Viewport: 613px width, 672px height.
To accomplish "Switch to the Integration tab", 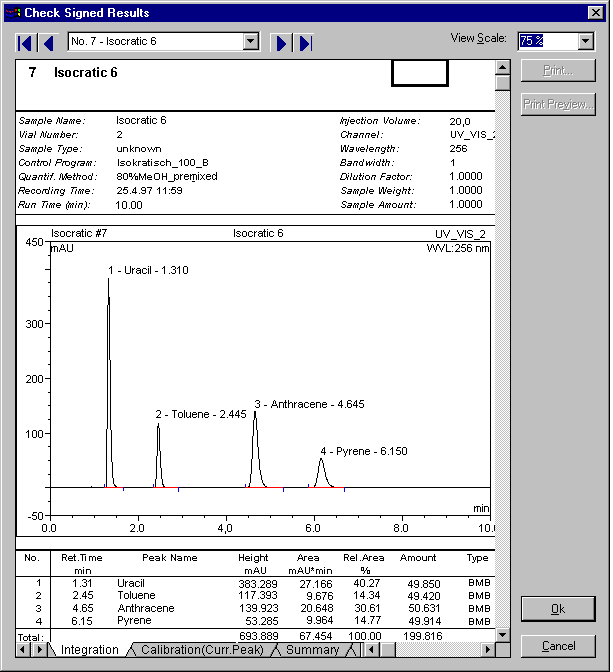I will pos(89,650).
